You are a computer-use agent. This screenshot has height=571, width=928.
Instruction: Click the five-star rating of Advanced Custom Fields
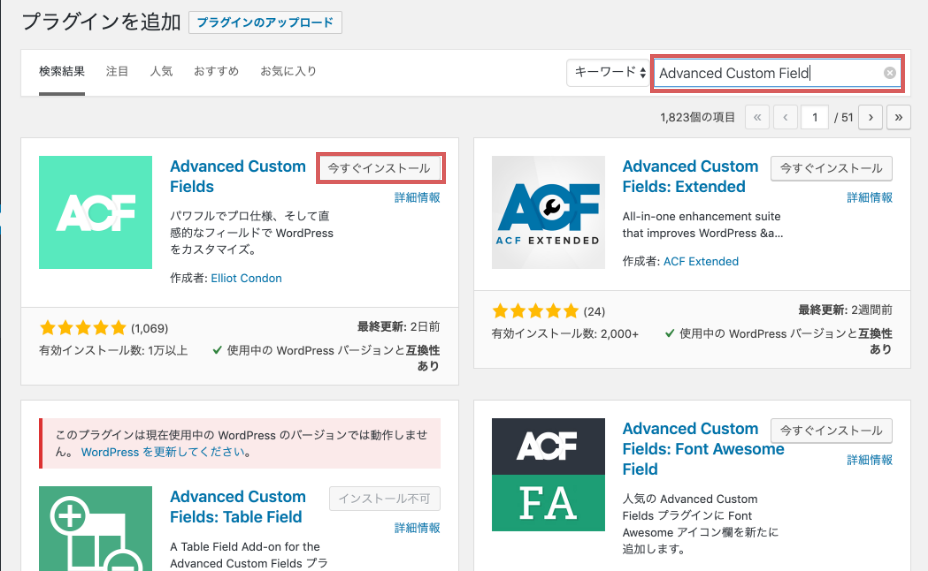pyautogui.click(x=83, y=327)
